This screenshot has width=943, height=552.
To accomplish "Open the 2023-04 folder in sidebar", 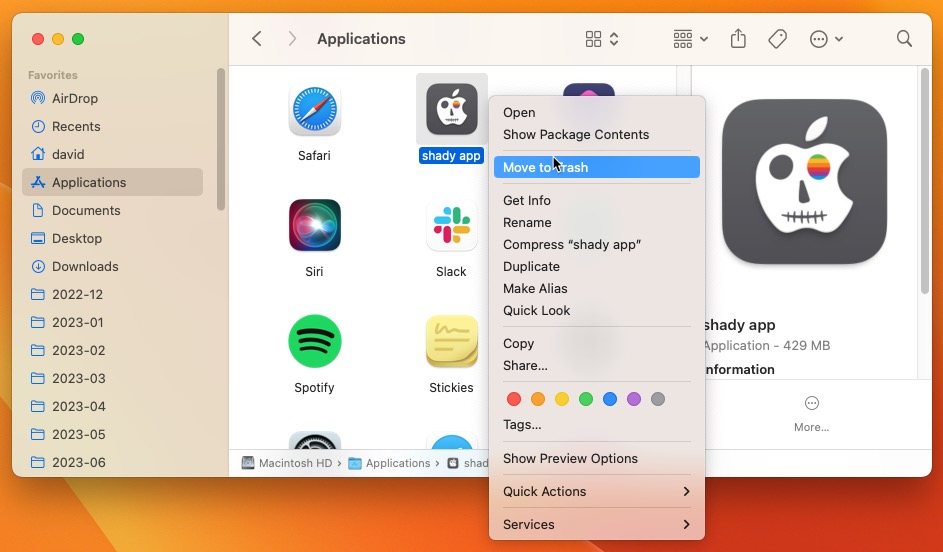I will point(112,406).
